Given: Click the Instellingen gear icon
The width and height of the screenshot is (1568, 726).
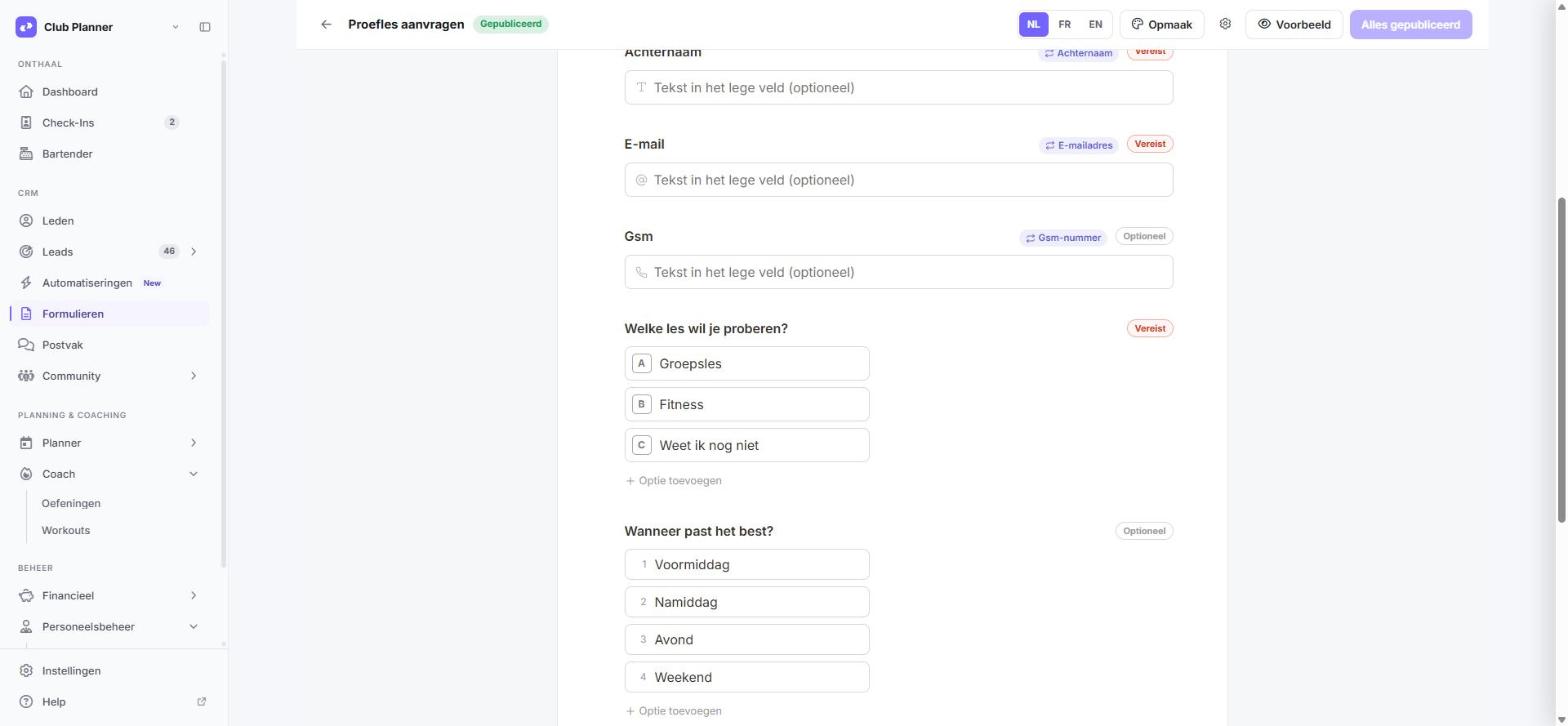Looking at the screenshot, I should pyautogui.click(x=26, y=671).
